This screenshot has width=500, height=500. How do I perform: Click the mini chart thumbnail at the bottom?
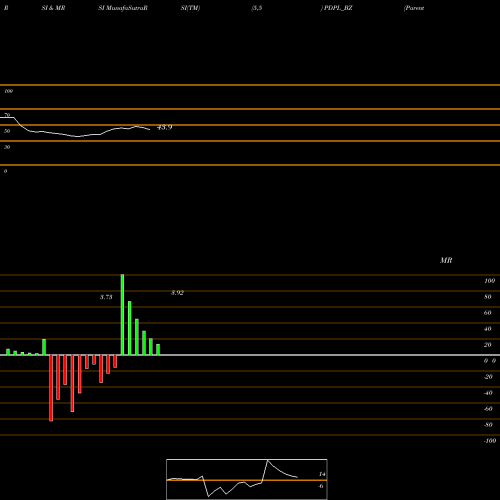tap(247, 479)
